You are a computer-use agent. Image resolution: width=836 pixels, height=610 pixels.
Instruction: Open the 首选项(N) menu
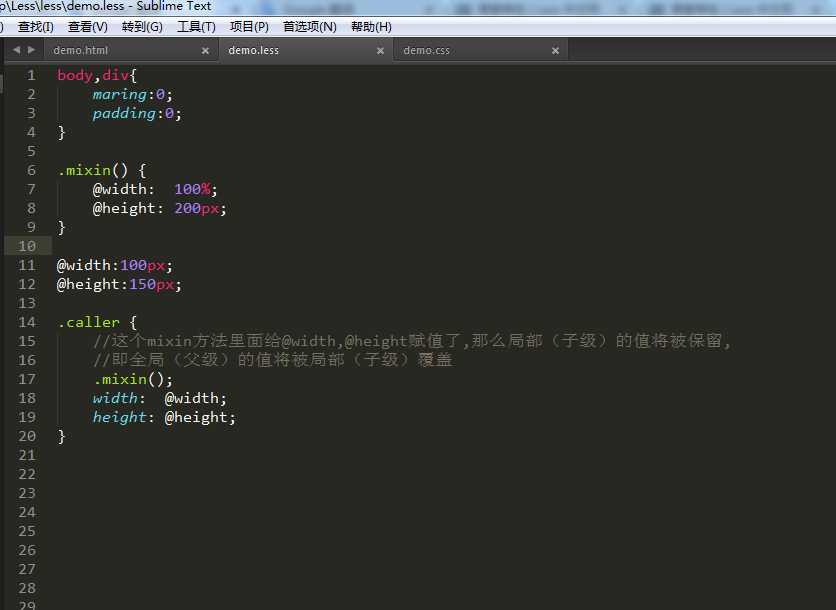(x=309, y=27)
